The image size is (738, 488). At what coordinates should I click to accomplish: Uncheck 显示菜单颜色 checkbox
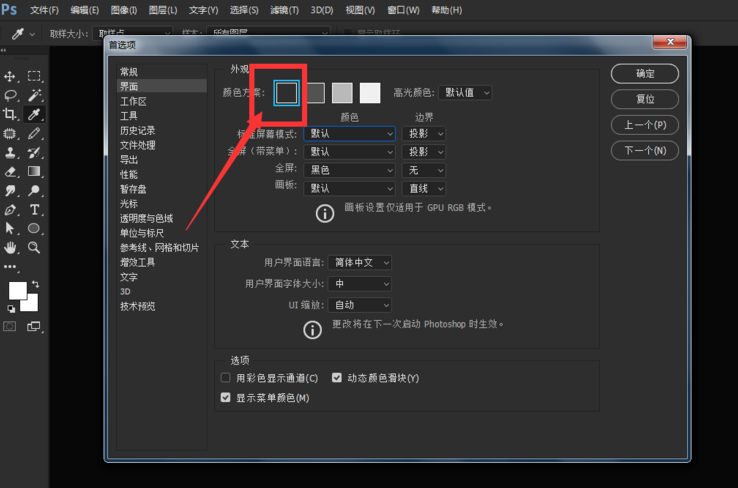(225, 397)
